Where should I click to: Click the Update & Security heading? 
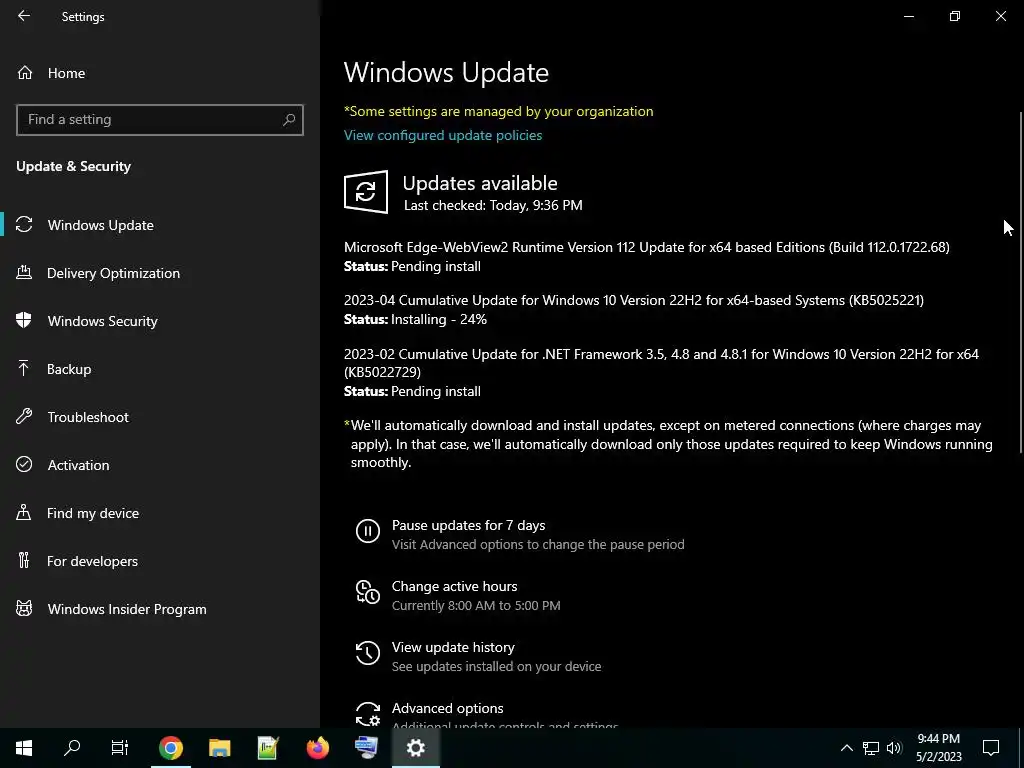[73, 166]
